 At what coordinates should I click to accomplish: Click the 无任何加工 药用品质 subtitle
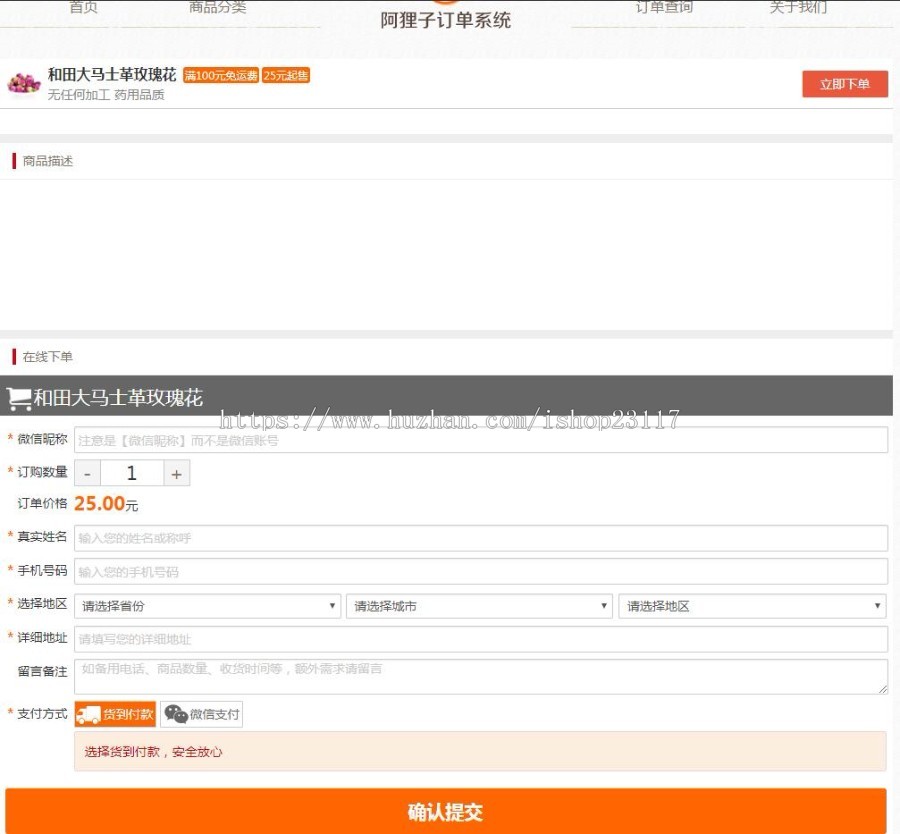click(x=106, y=95)
